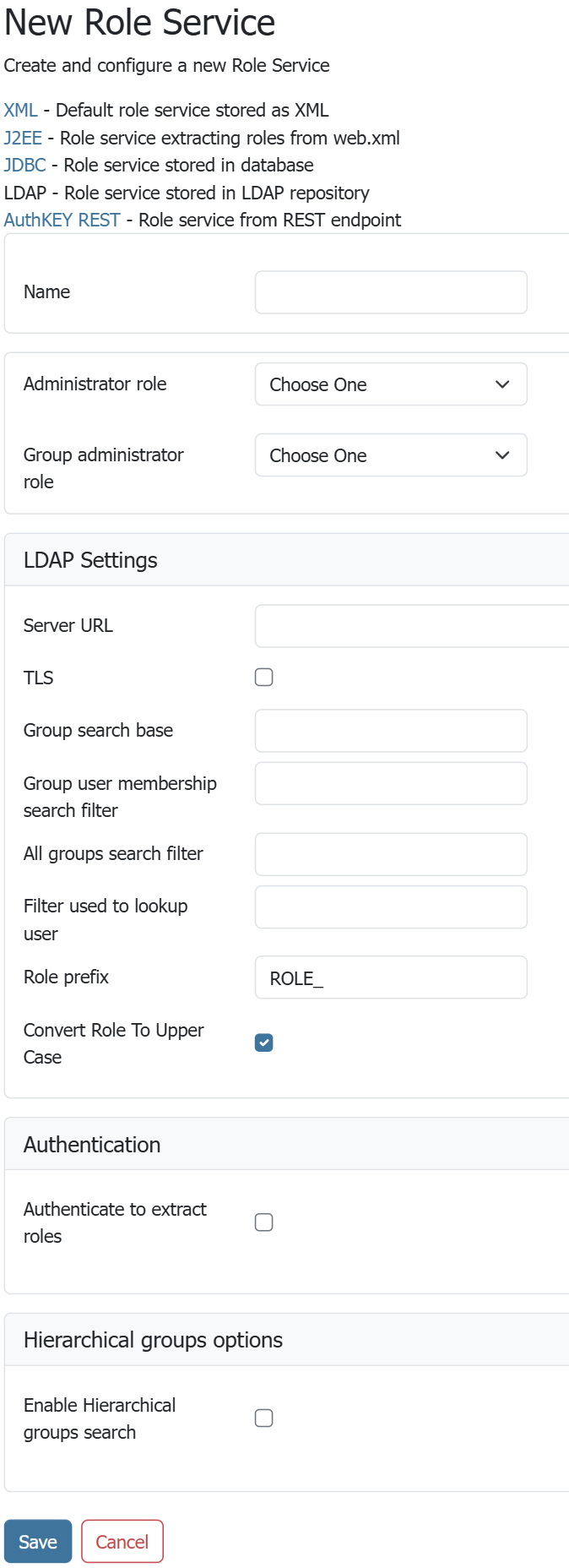Open the Administrator role dropdown
Image resolution: width=569 pixels, height=1568 pixels.
coord(391,384)
